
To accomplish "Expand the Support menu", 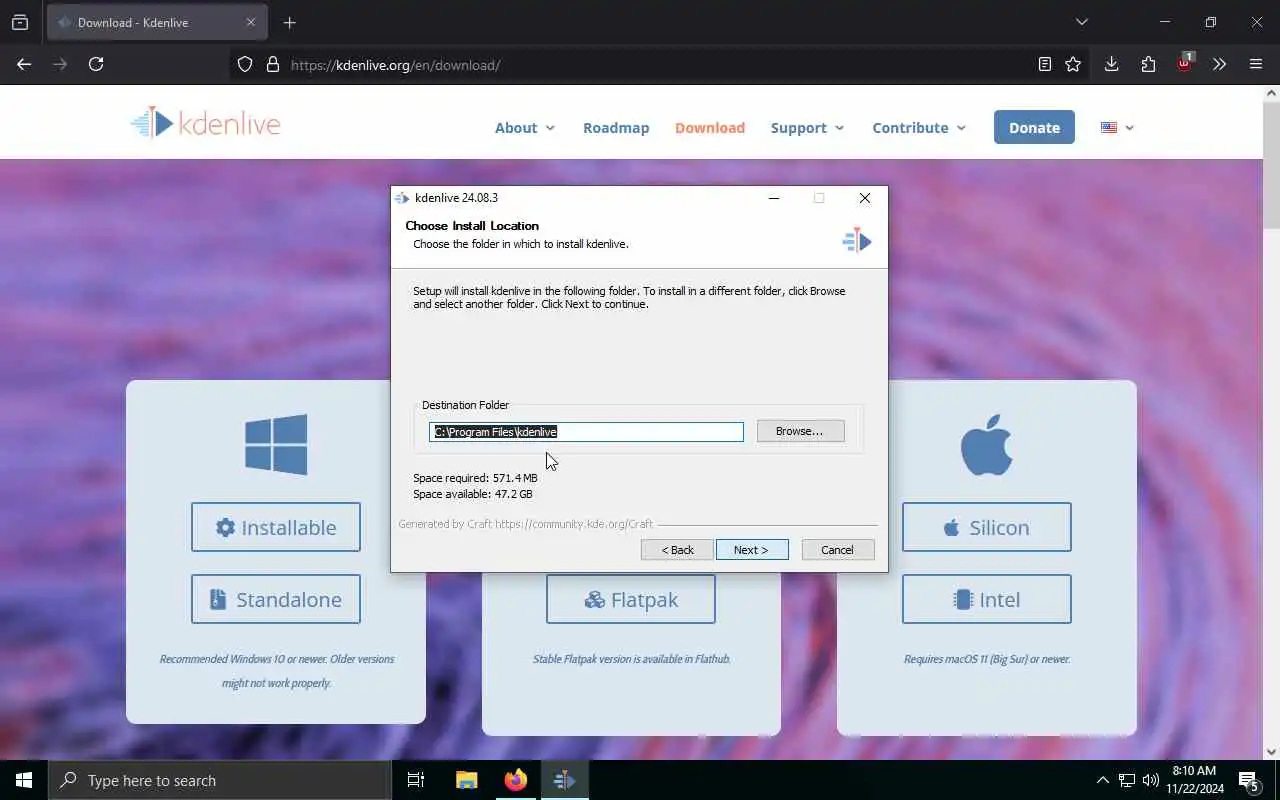I will (807, 128).
